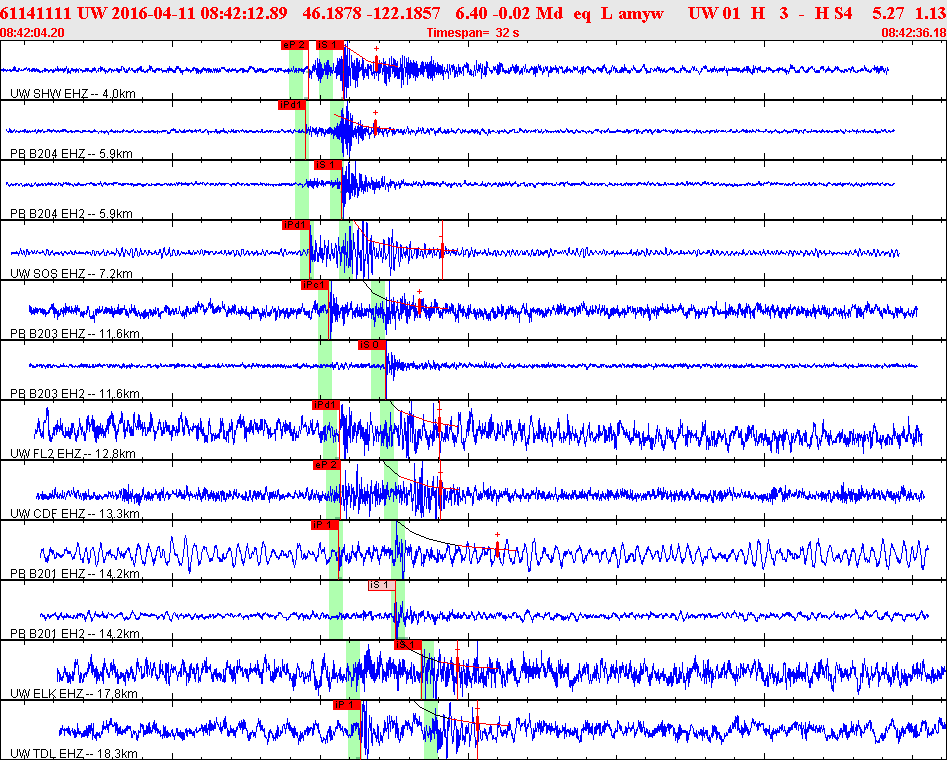Image resolution: width=947 pixels, height=760 pixels.
Task: Click the event ID 61141111 in header
Action: (35, 12)
